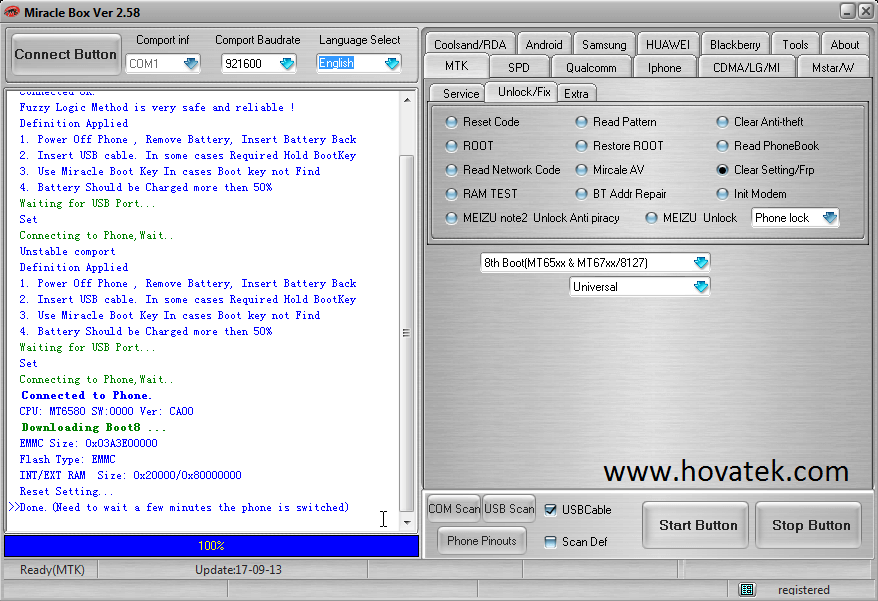The width and height of the screenshot is (878, 601).
Task: Choose the Read Network Code option
Action: [x=503, y=170]
